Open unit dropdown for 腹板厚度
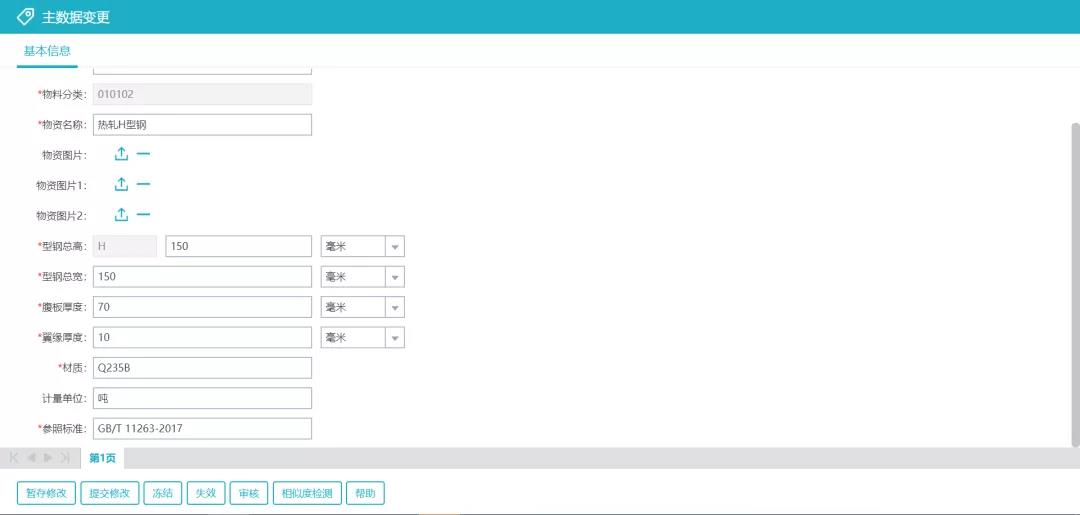1080x515 pixels. (x=395, y=307)
